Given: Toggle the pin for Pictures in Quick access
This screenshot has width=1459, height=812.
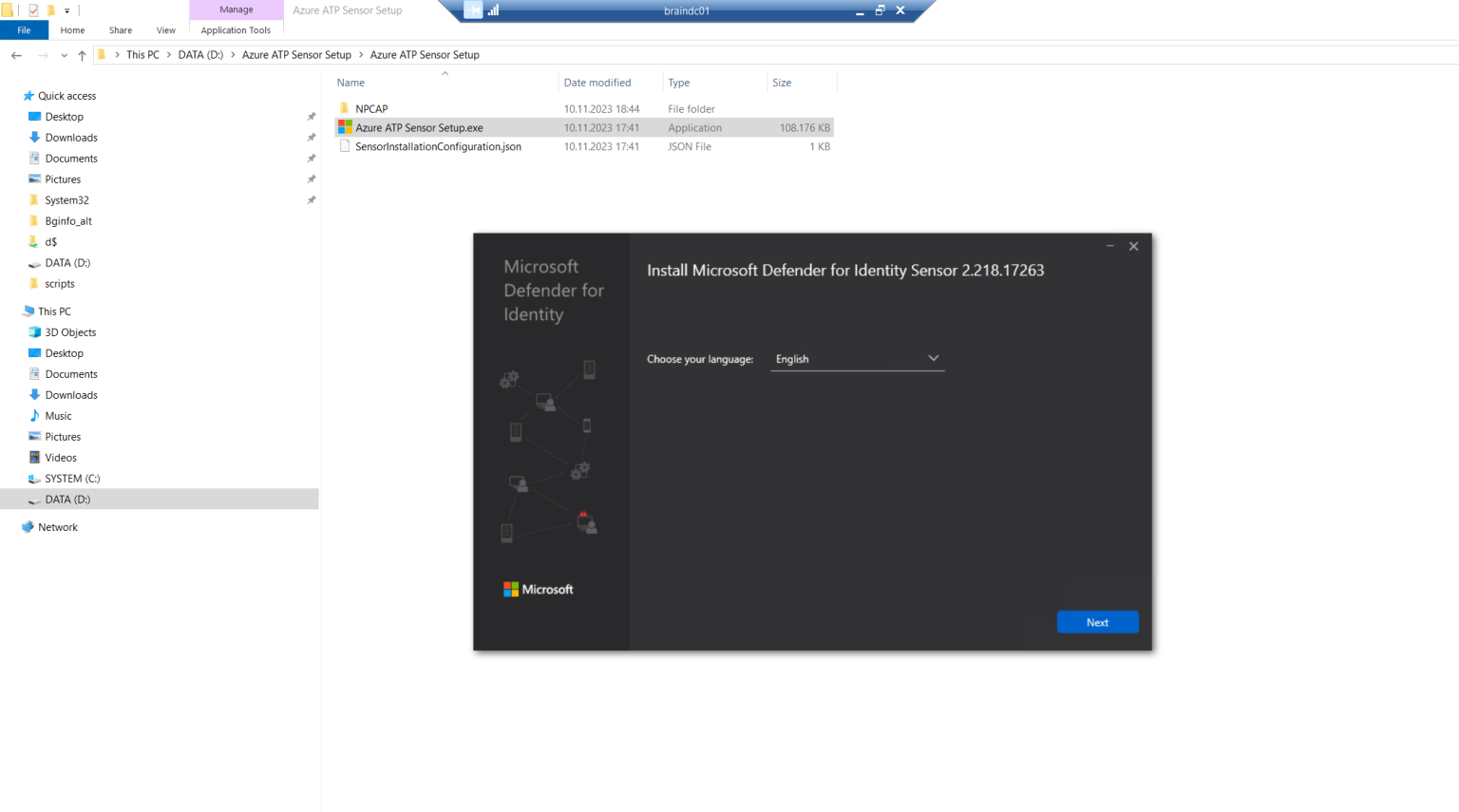Looking at the screenshot, I should 311,179.
